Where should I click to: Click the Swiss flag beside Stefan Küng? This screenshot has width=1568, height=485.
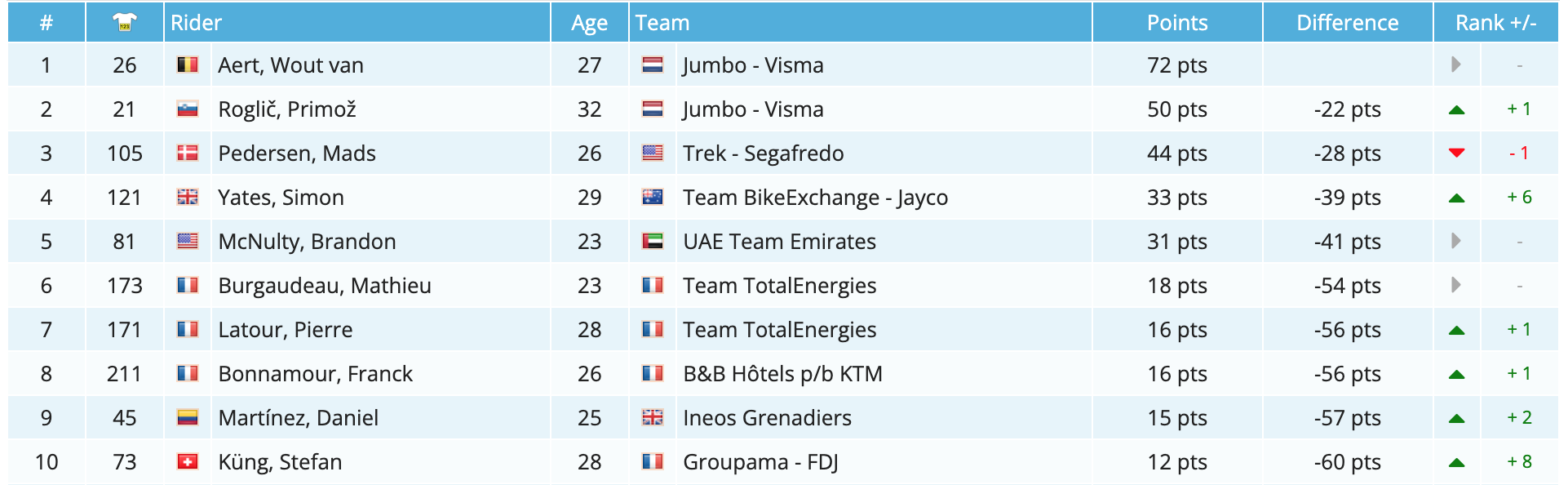[188, 461]
